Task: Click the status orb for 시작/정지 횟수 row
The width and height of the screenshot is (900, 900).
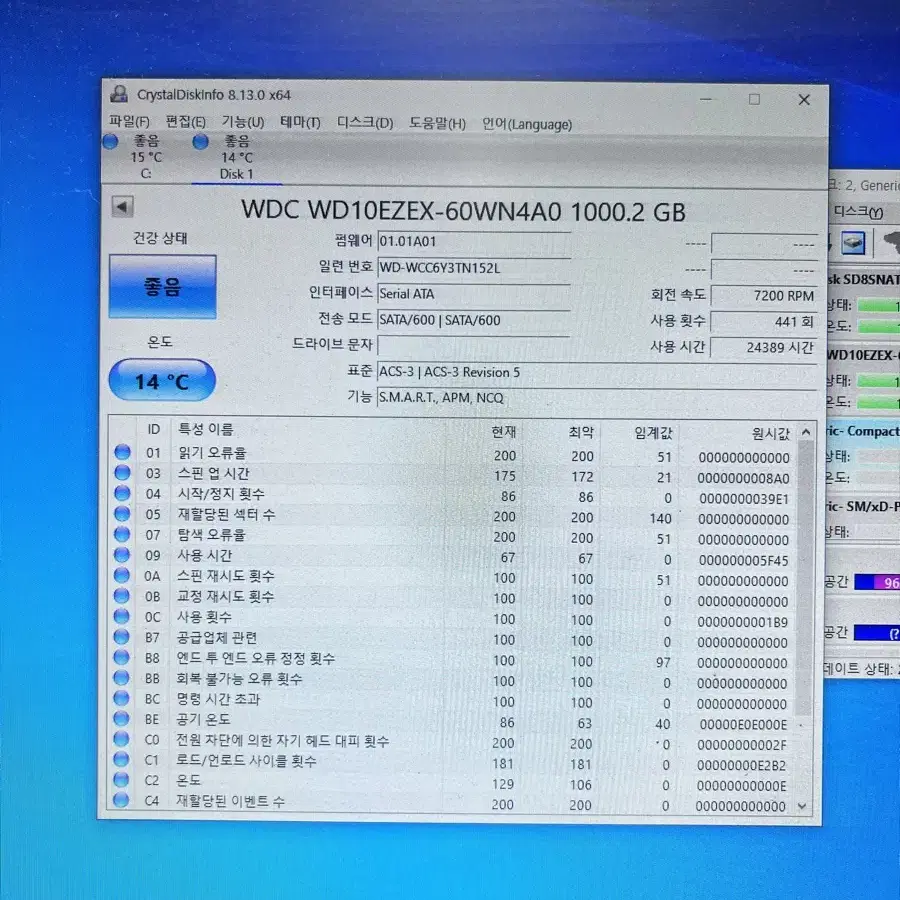Action: 122,493
